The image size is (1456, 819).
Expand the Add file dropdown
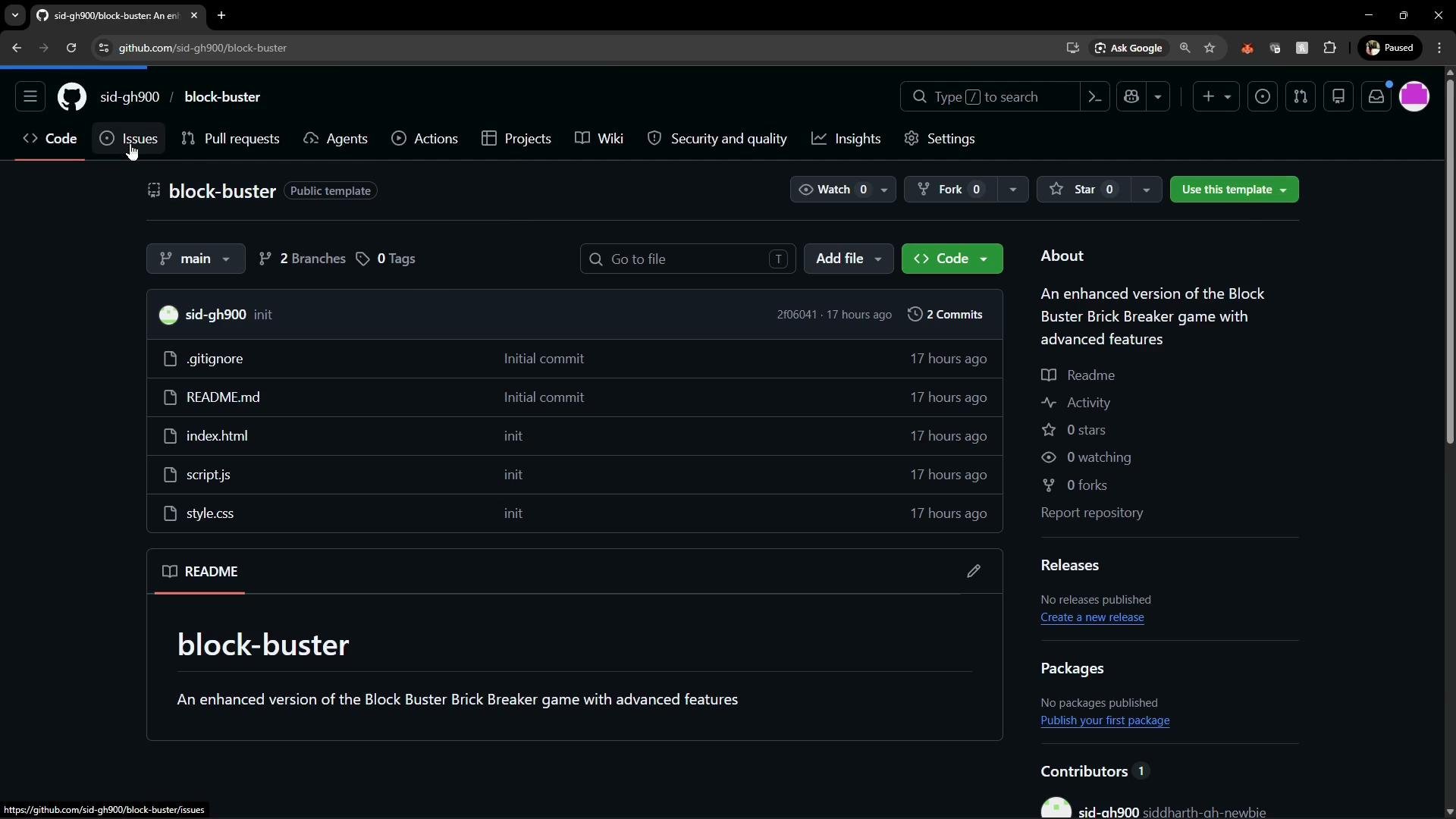click(849, 259)
